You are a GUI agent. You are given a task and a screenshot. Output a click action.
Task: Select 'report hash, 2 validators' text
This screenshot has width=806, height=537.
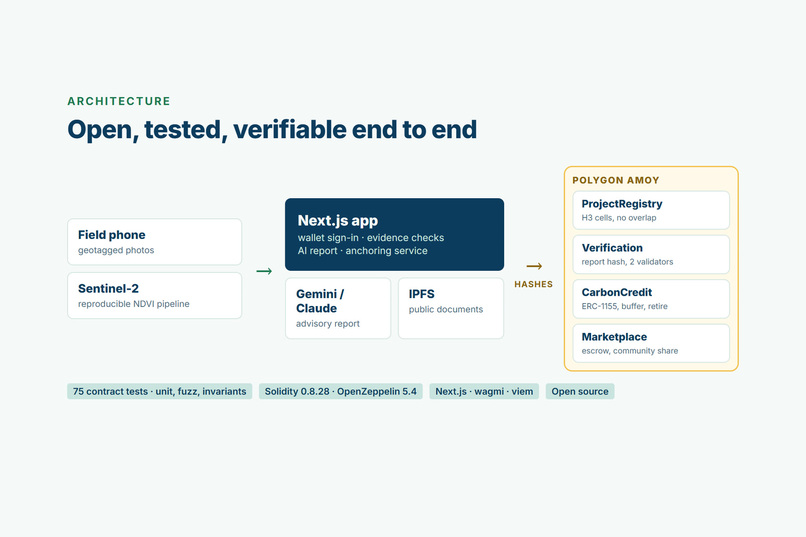click(627, 262)
